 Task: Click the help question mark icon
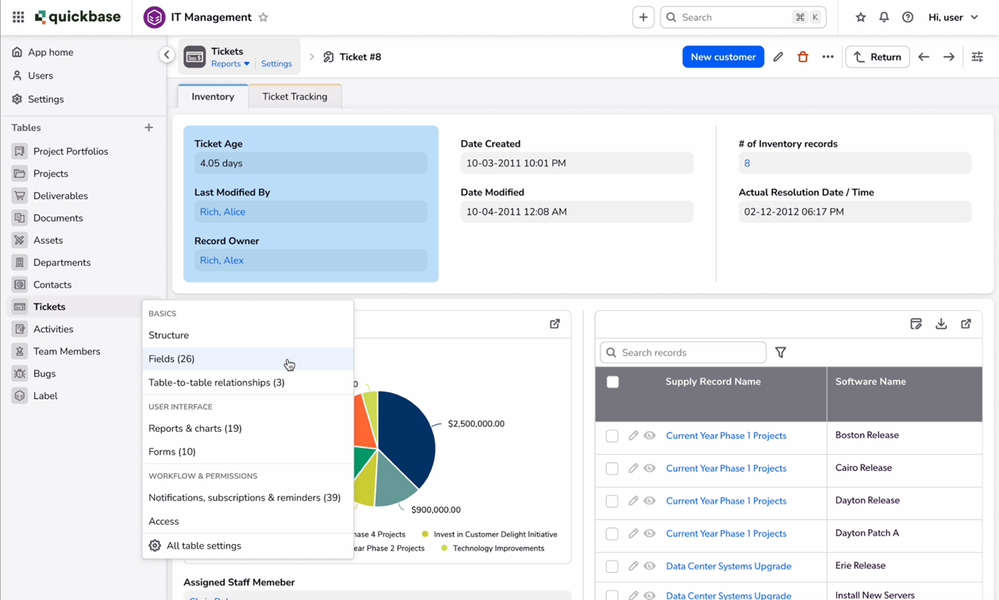click(908, 17)
